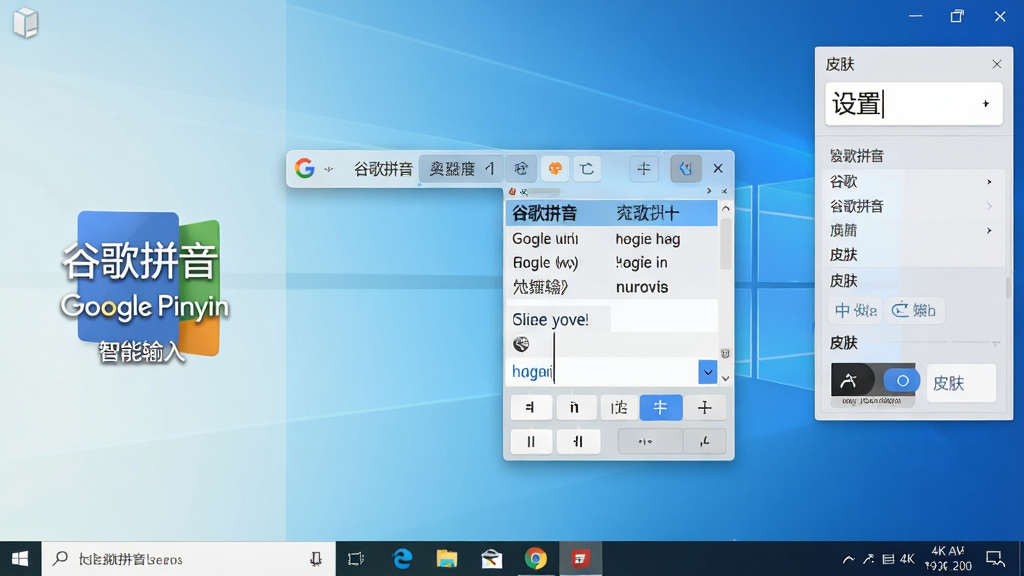Image resolution: width=1024 pixels, height=576 pixels.
Task: Expand the third list row's chevron in the skin panel
Action: (x=989, y=231)
